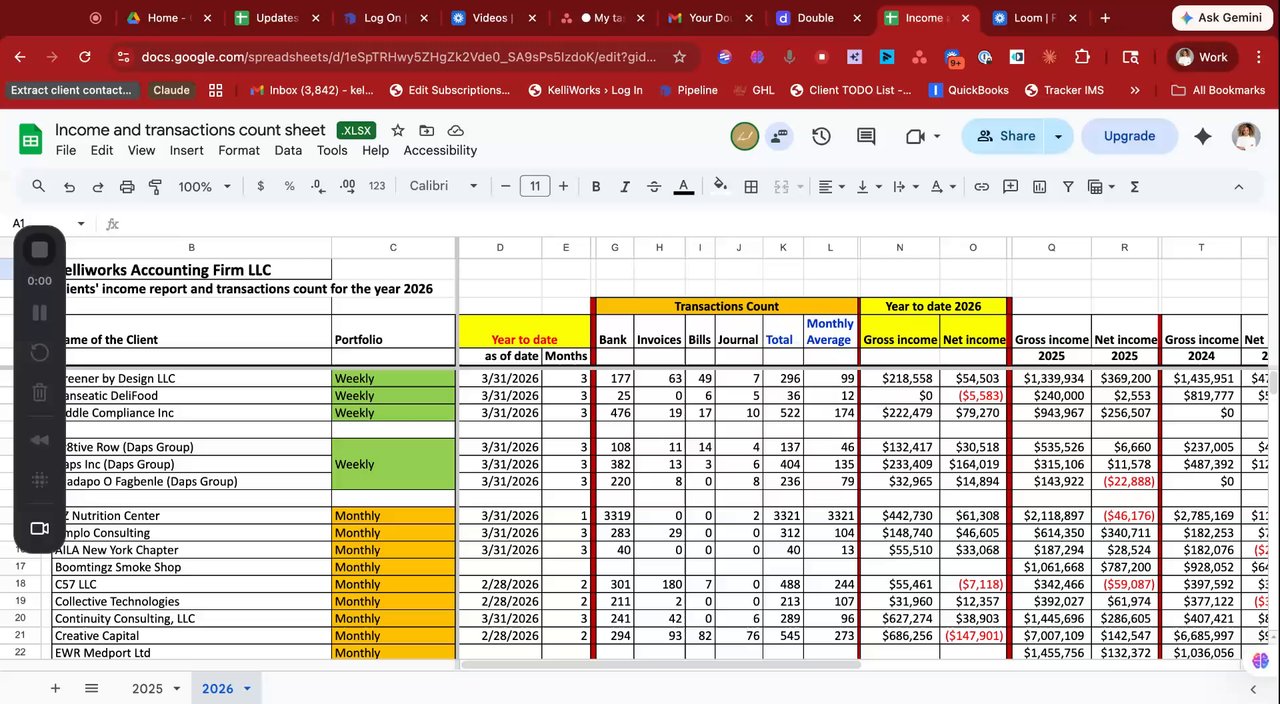Collapse the toolbar with hide menus arrow
The height and width of the screenshot is (704, 1280).
1238,187
